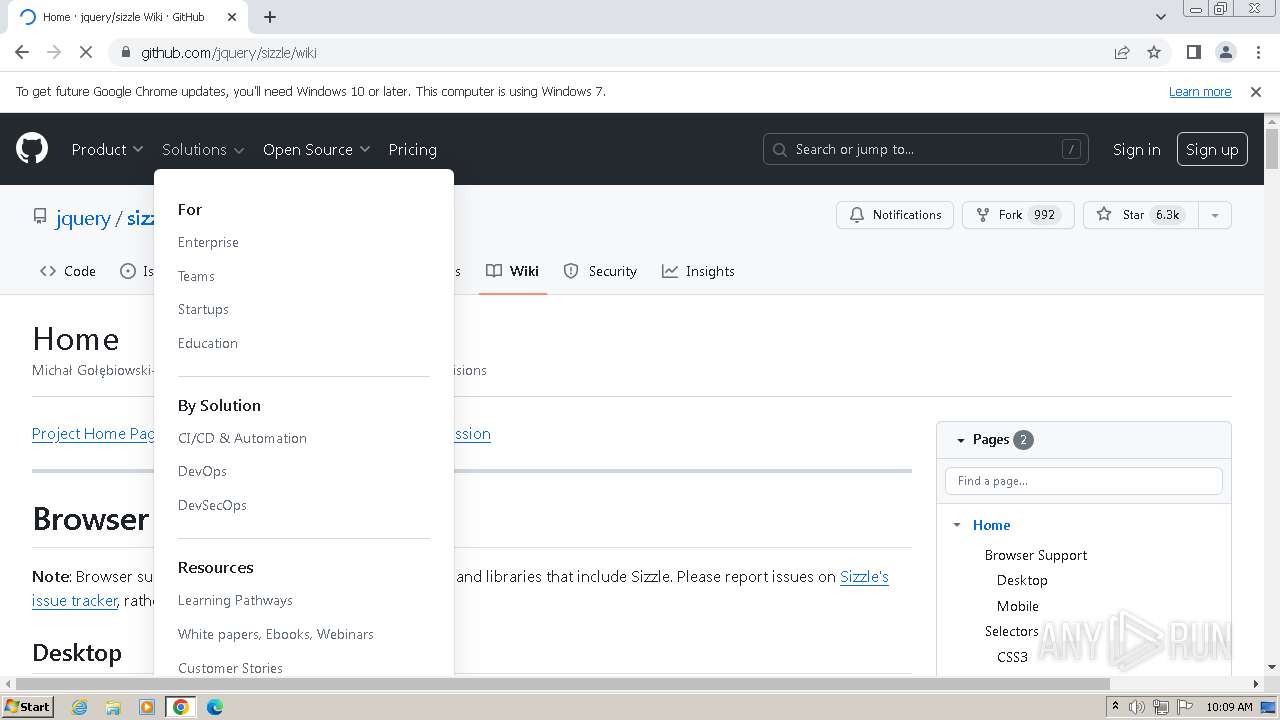1280x720 pixels.
Task: Open Chrome side panel icon
Action: pos(1193,52)
